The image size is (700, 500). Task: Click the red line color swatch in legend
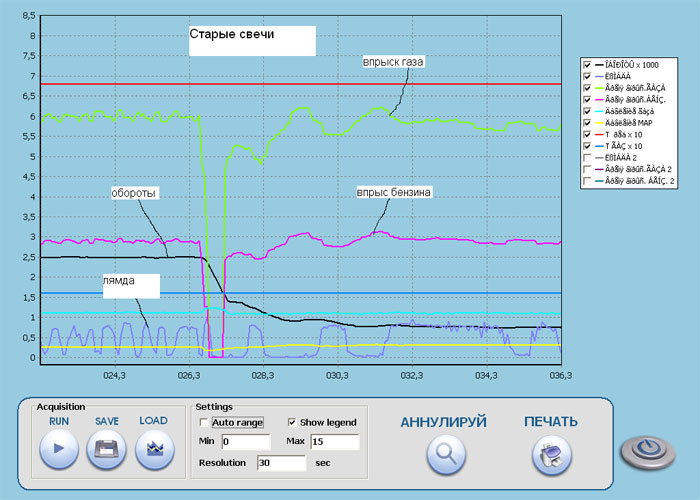pos(599,134)
